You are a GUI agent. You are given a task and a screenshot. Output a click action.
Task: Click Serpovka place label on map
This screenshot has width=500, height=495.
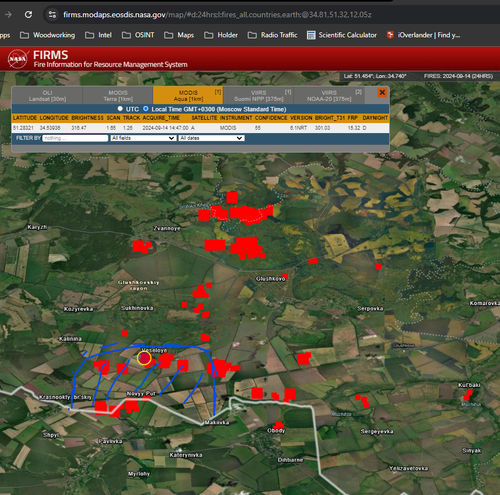[370, 309]
